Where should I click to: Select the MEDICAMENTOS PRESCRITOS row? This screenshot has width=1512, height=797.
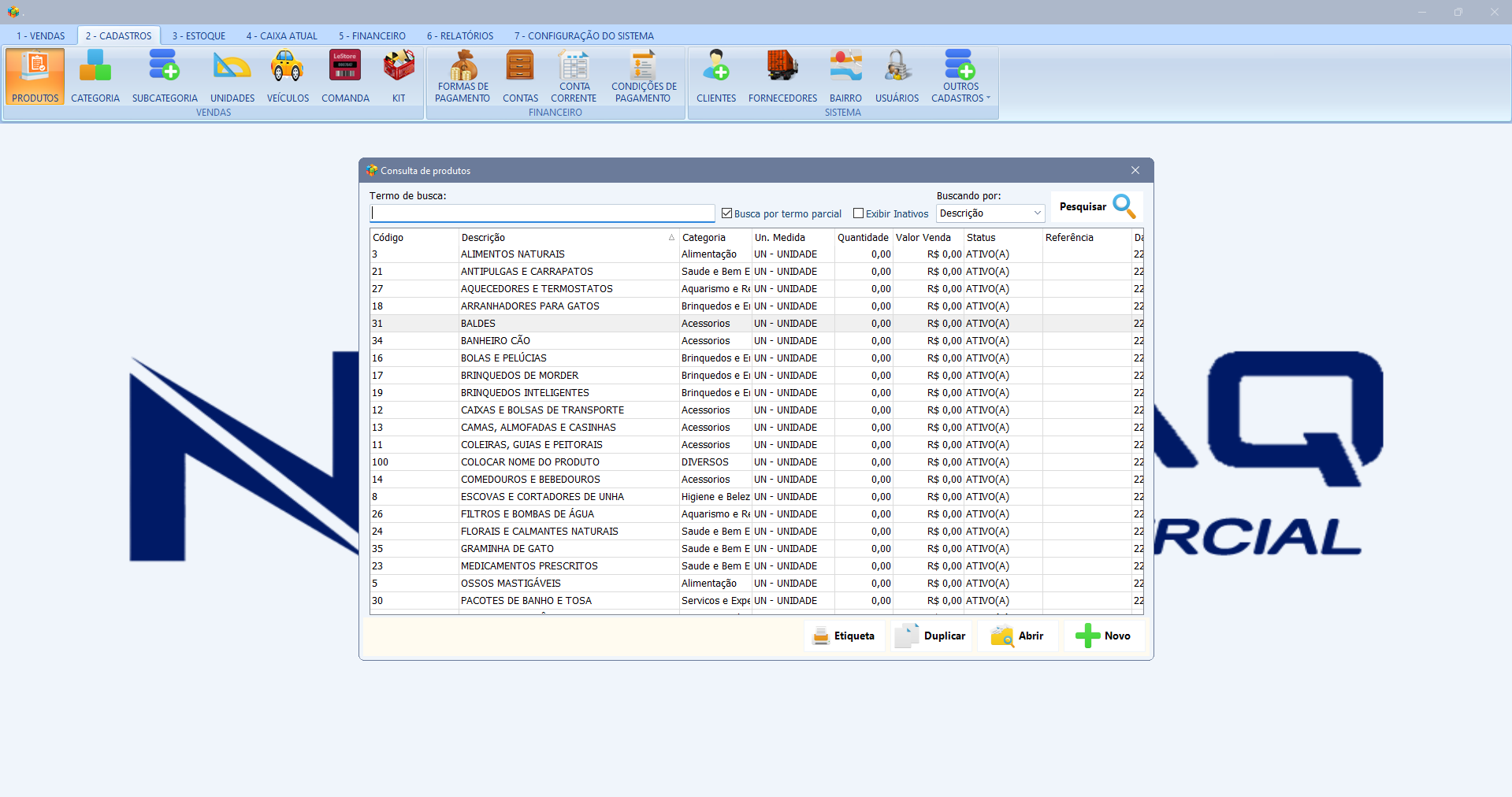pos(756,566)
